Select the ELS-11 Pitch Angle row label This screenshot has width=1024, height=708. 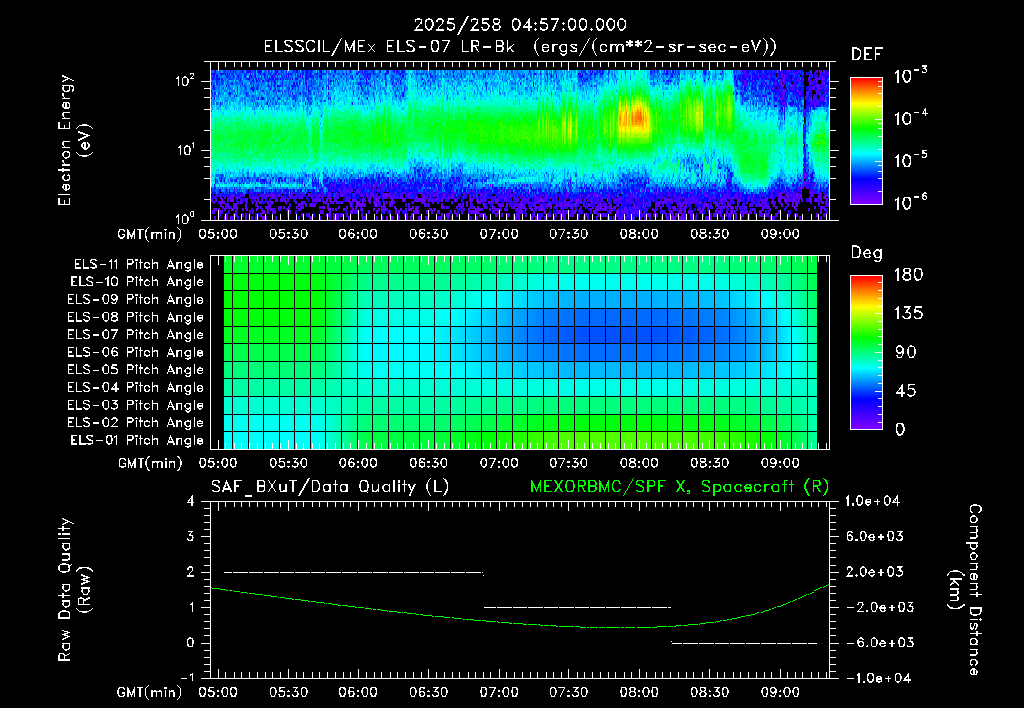138,265
